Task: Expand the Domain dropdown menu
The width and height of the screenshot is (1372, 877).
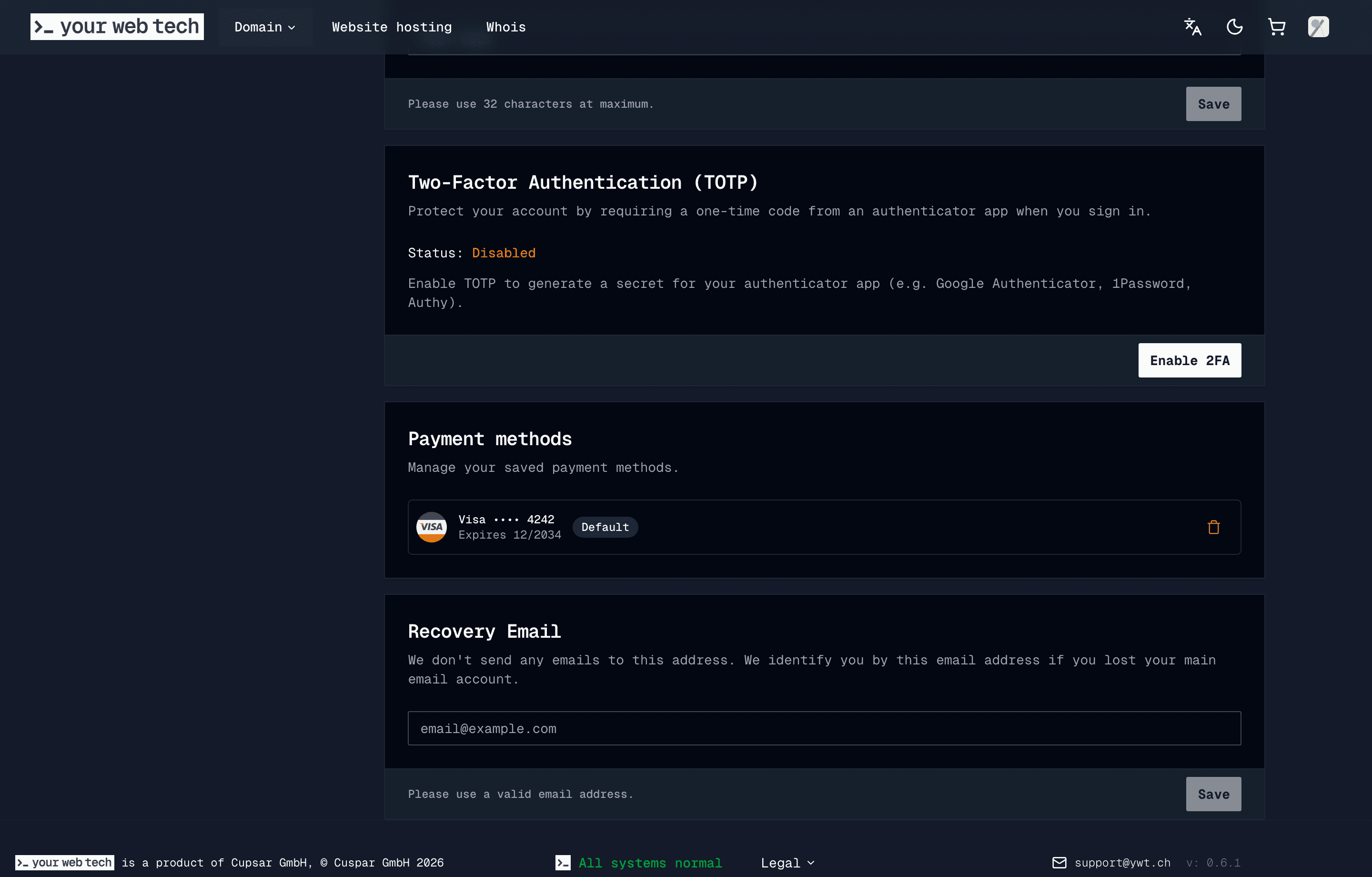Action: 265,27
